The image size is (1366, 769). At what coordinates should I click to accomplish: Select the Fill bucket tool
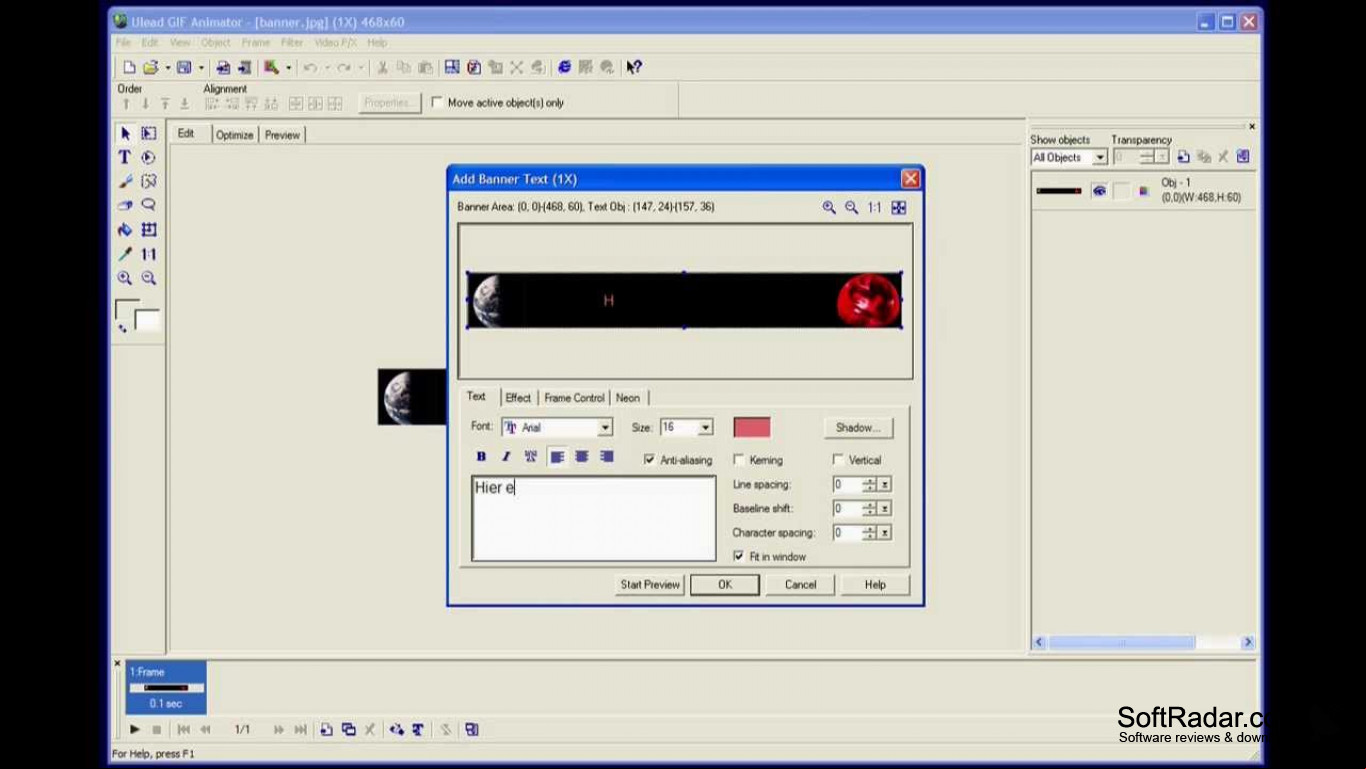(125, 229)
